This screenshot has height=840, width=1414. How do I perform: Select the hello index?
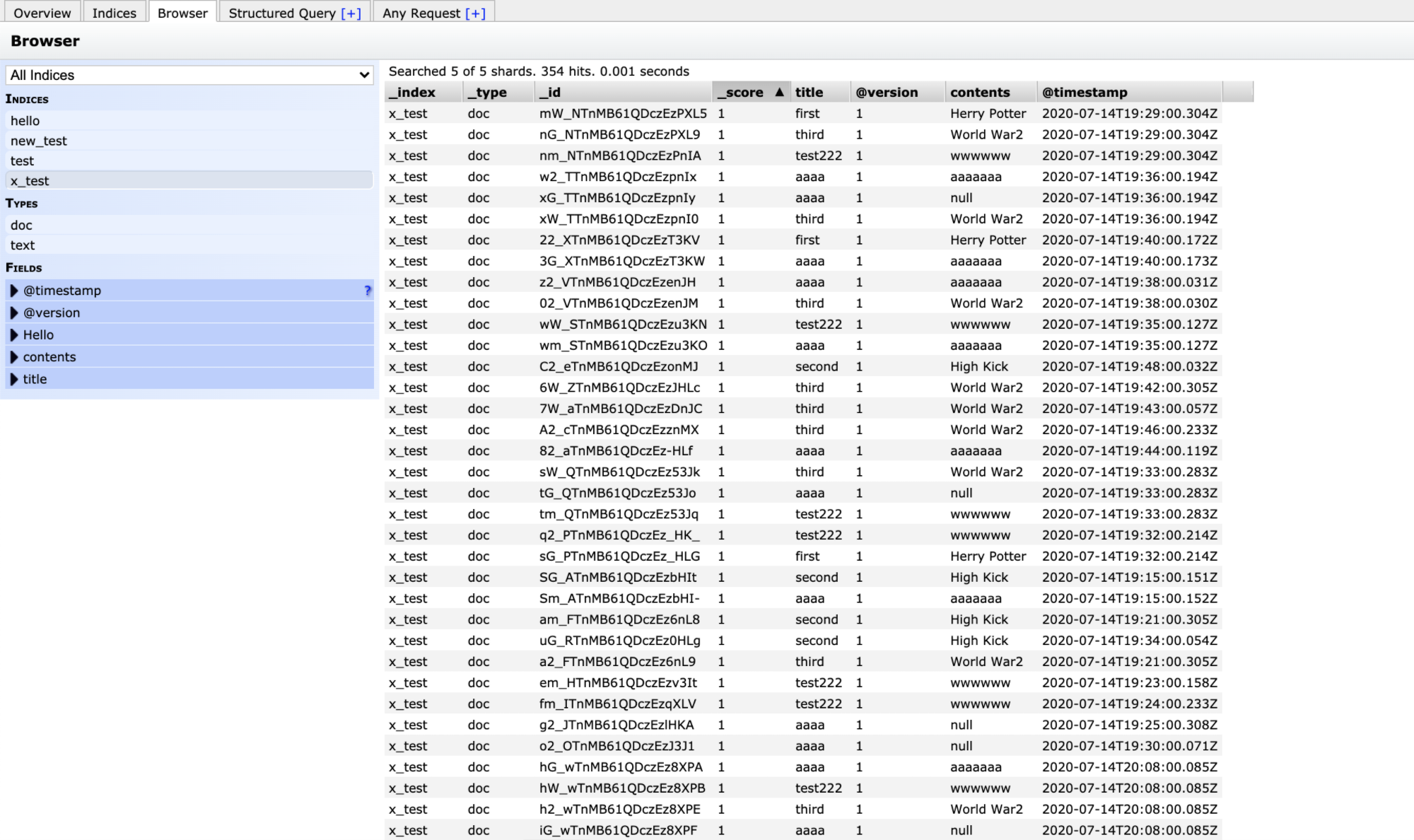[x=25, y=121]
